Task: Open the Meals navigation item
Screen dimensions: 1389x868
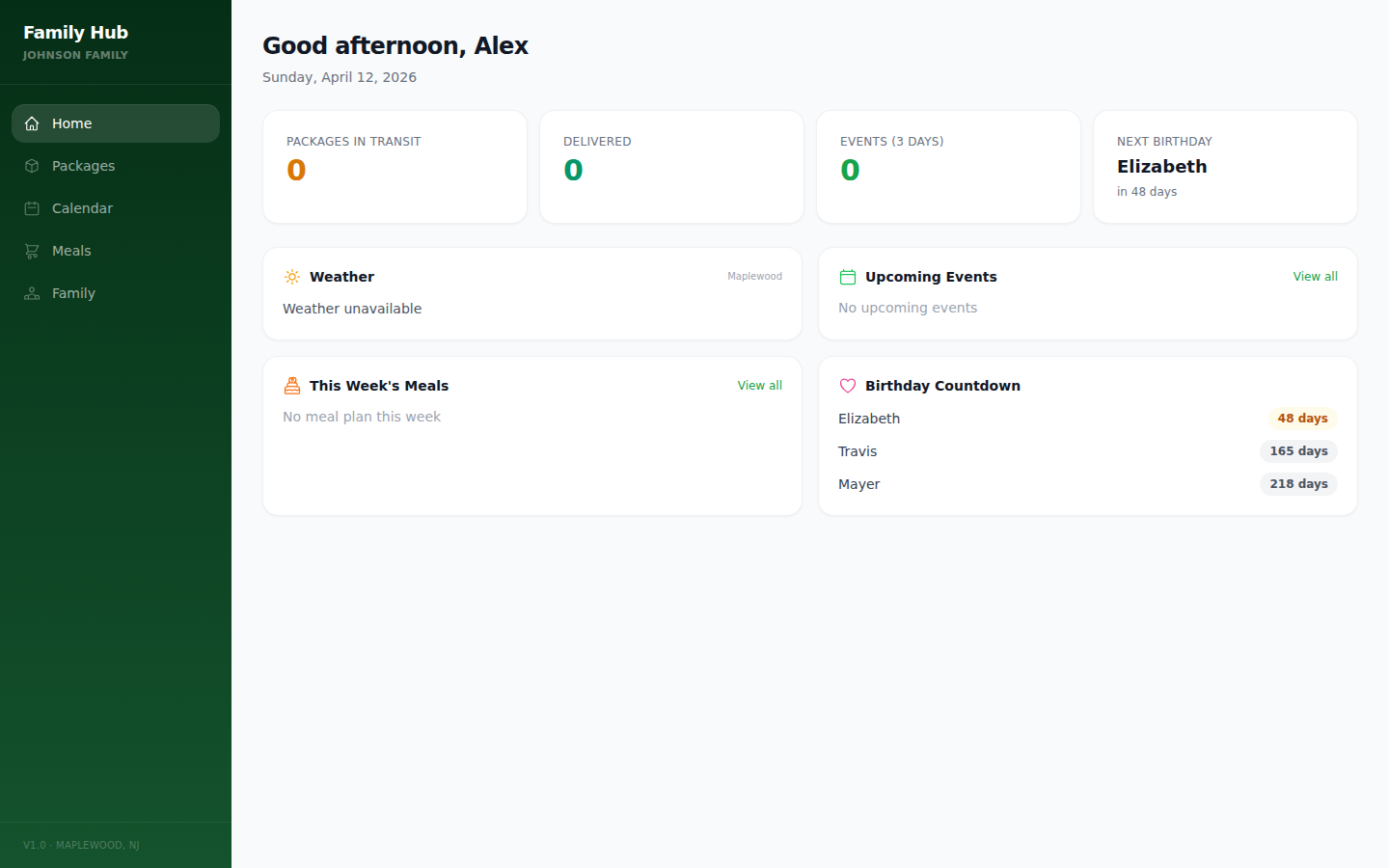Action: (71, 251)
